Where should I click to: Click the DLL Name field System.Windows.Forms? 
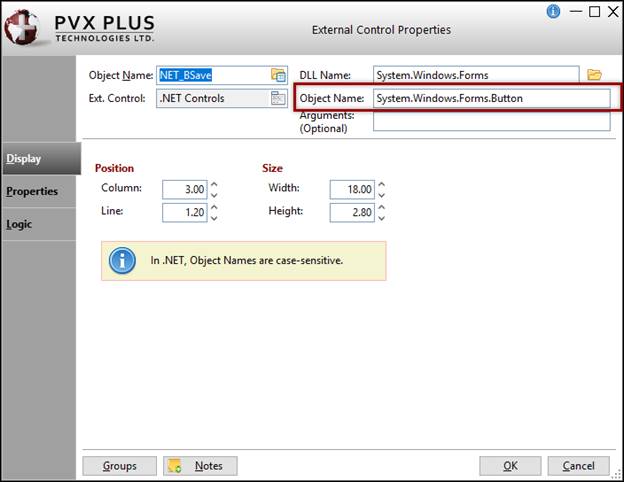point(476,75)
